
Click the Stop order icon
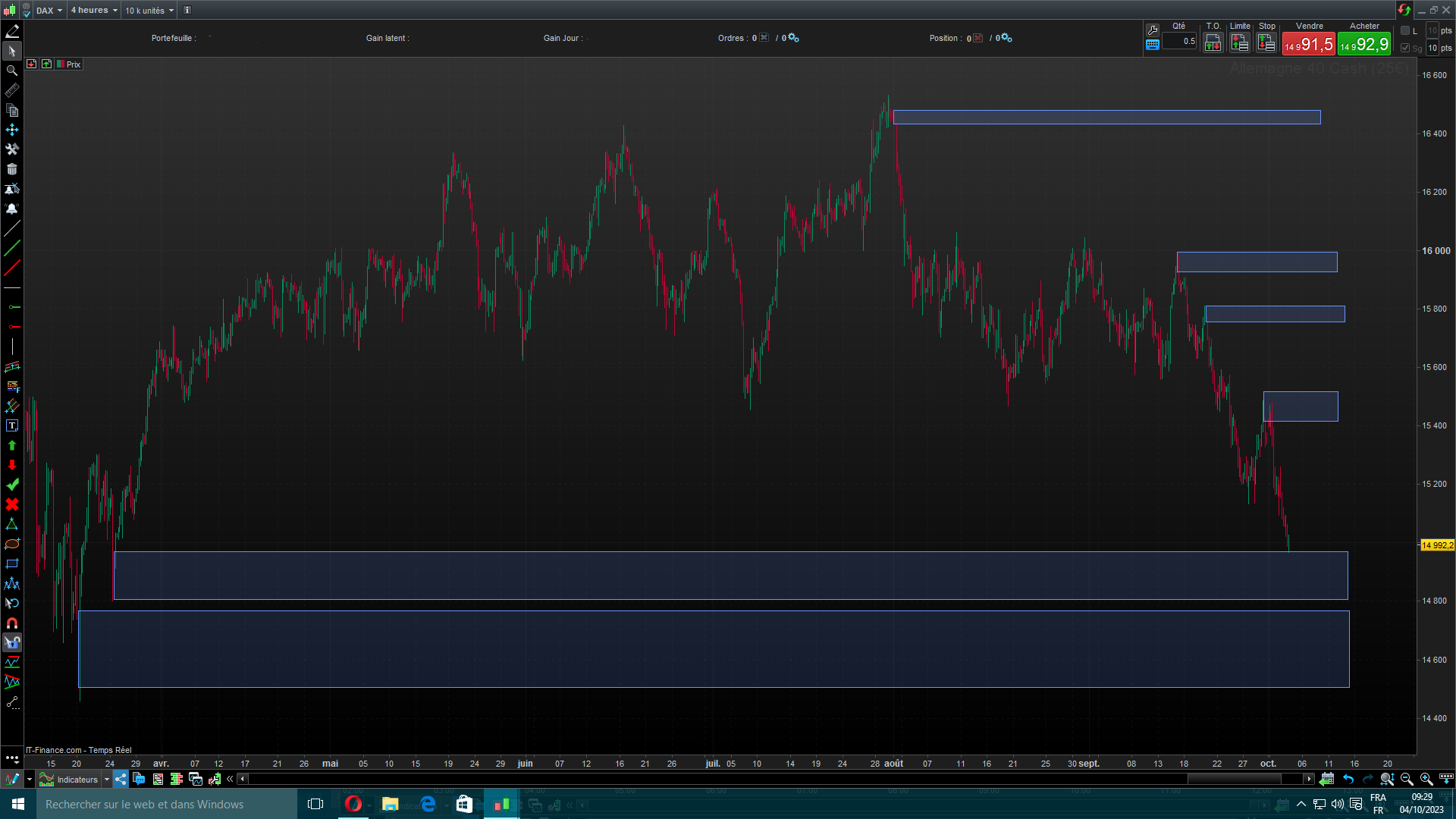point(1266,43)
